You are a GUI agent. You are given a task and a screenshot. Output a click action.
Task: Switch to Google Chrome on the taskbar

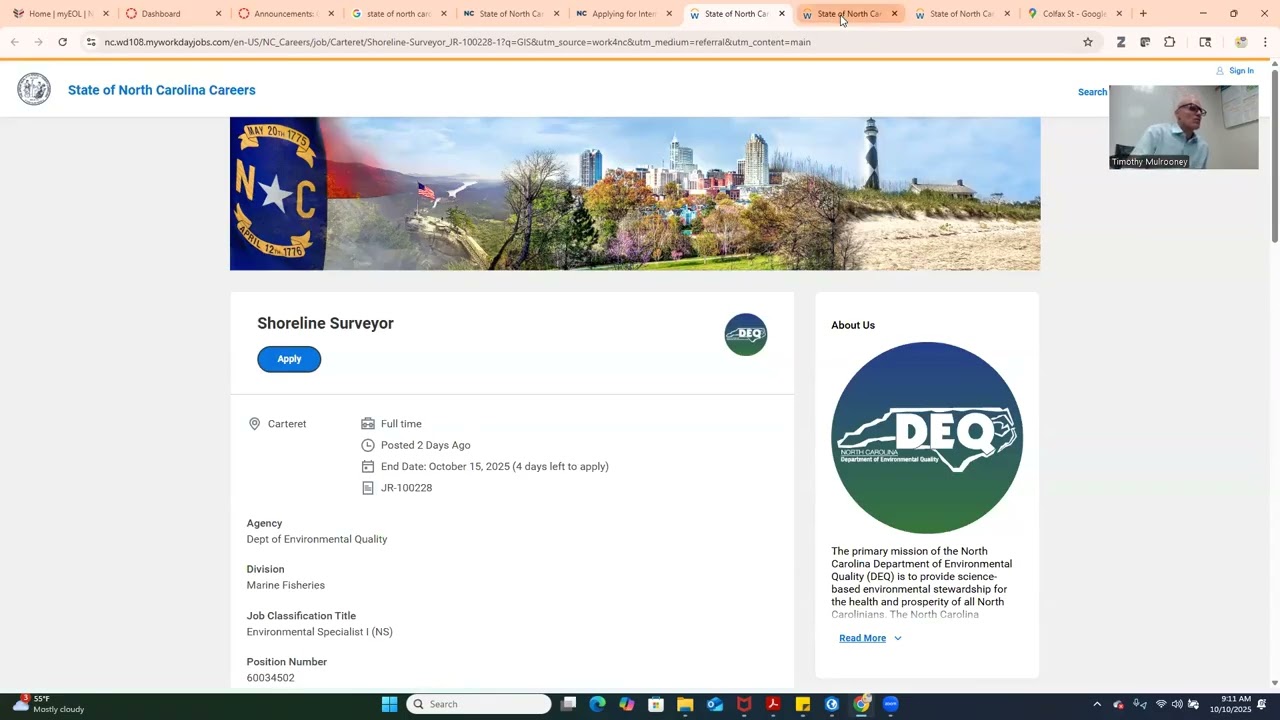tap(861, 704)
